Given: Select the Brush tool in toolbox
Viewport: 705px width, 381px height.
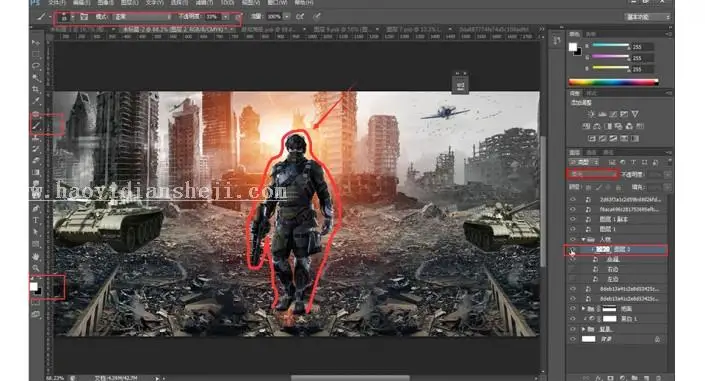Looking at the screenshot, I should [36, 125].
